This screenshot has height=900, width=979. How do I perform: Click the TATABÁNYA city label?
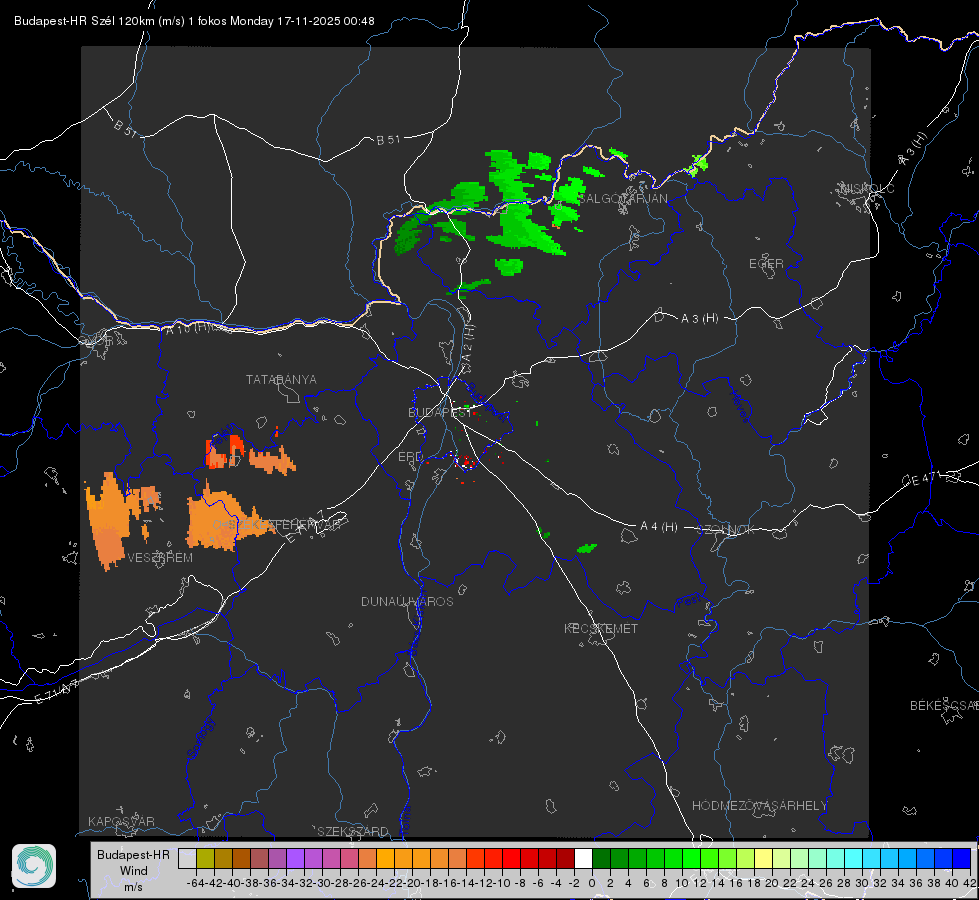click(x=281, y=379)
